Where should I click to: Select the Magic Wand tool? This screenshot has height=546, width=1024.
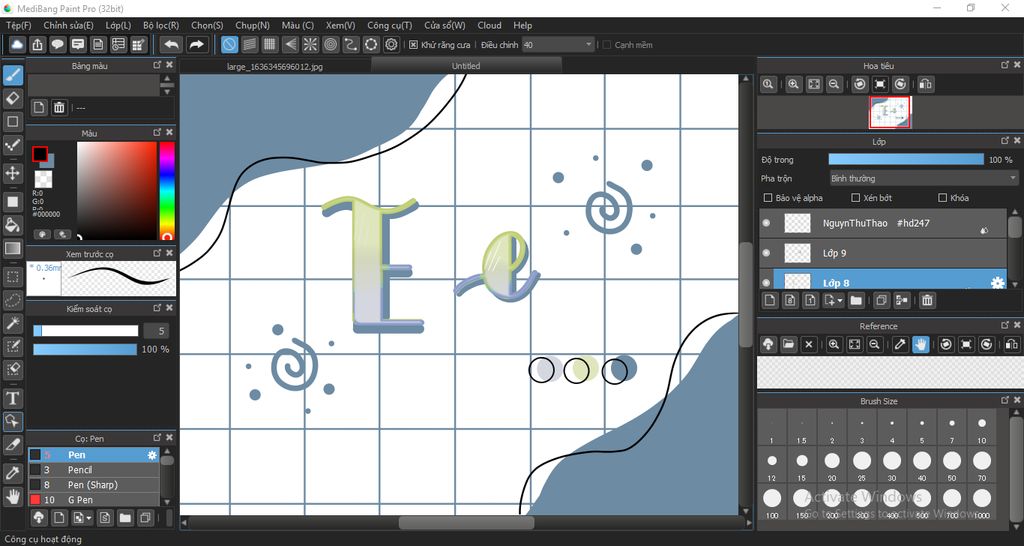[x=12, y=323]
